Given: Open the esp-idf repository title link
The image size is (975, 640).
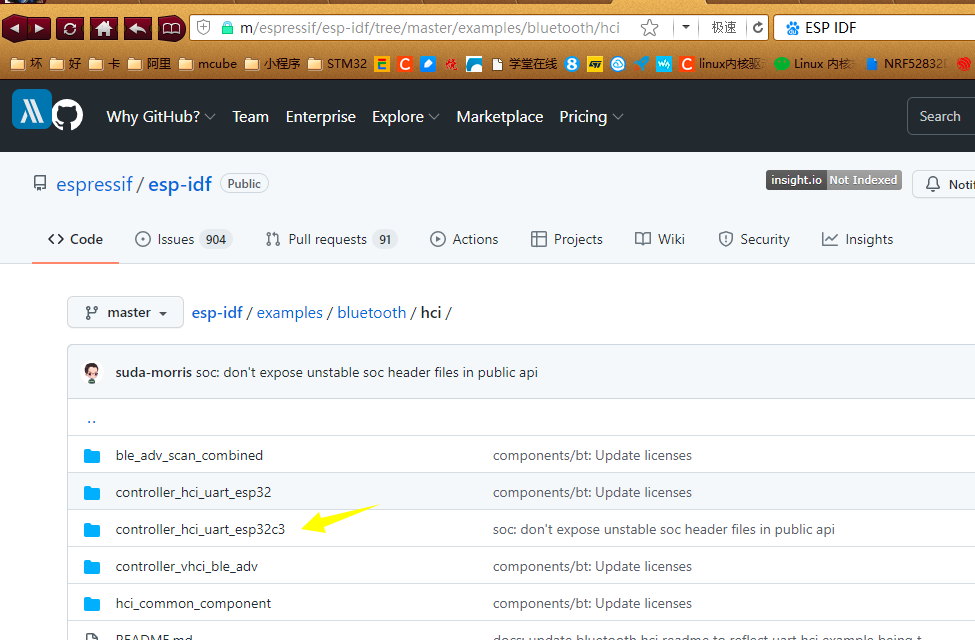Looking at the screenshot, I should coord(180,184).
